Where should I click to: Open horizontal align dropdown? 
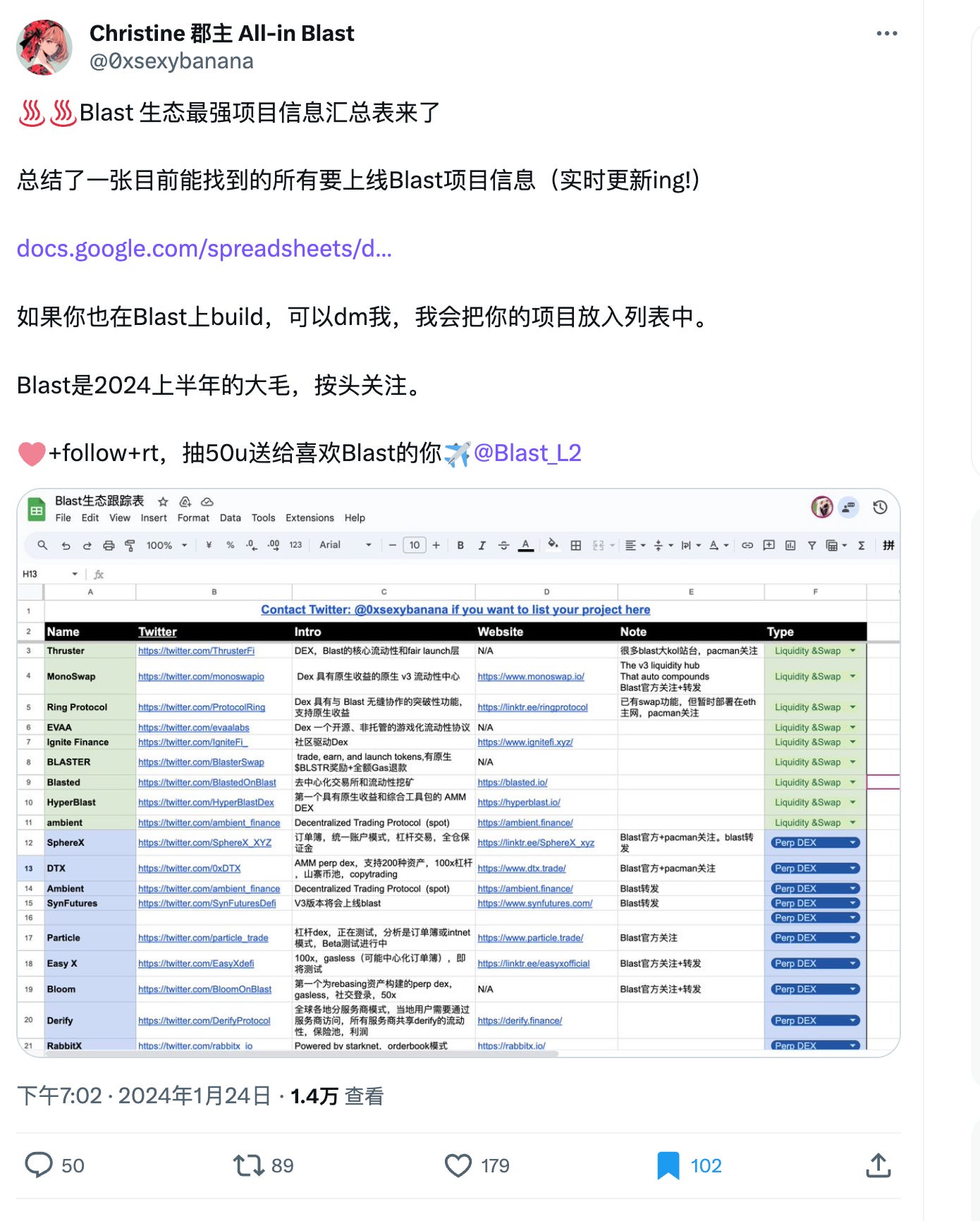click(x=635, y=545)
